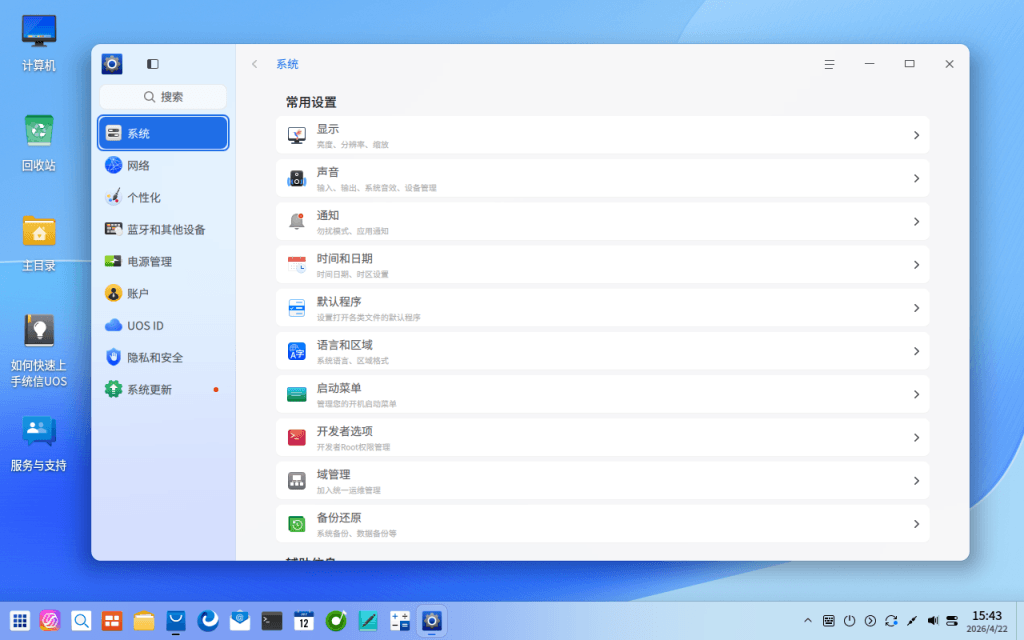The width and height of the screenshot is (1024, 640).
Task: Click the 系统 breadcrumb title
Action: click(287, 64)
